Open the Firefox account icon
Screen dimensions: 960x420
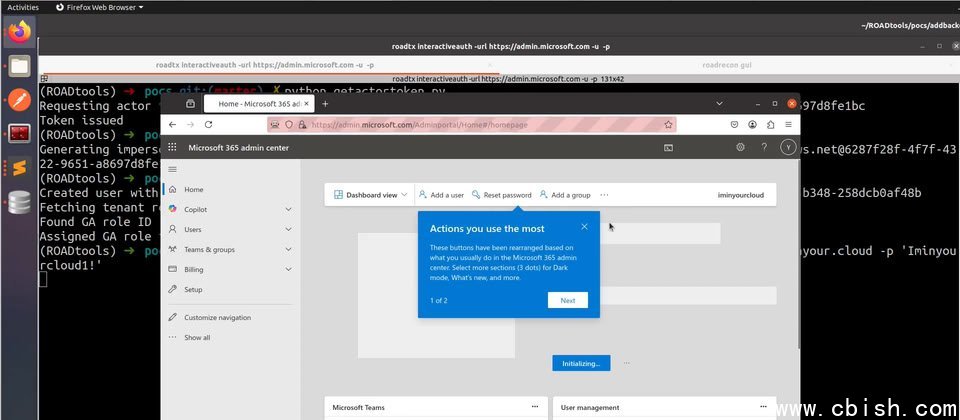click(752, 124)
